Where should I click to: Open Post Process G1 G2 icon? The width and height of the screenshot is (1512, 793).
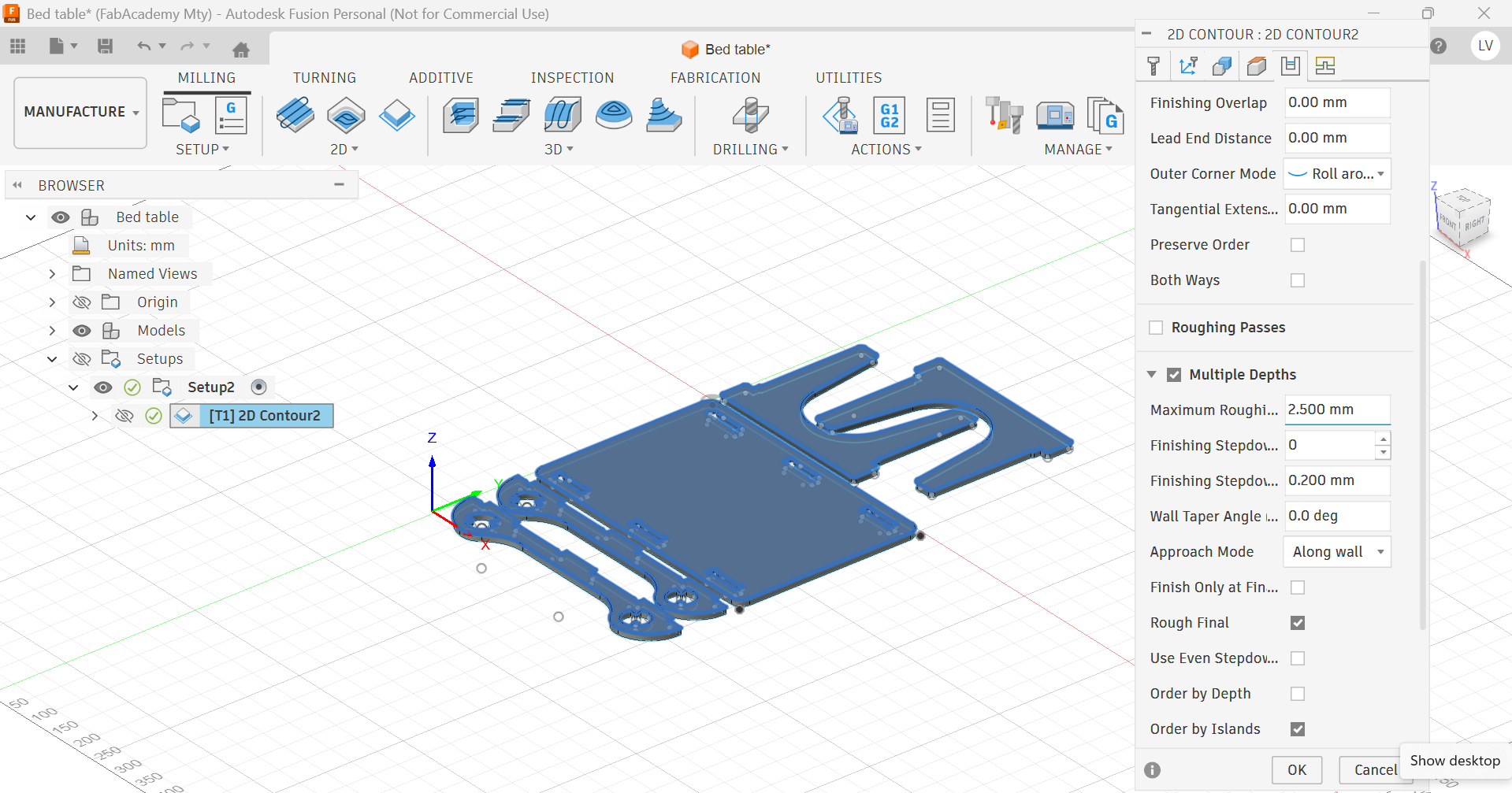[x=890, y=115]
